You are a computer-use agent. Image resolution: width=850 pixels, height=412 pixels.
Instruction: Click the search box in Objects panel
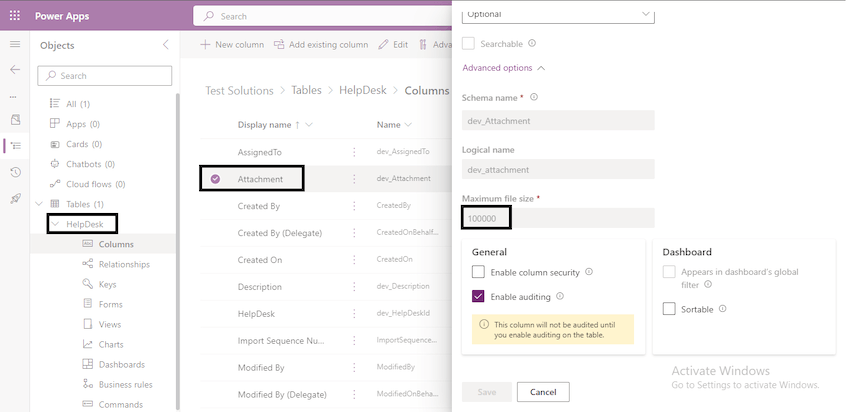(105, 76)
